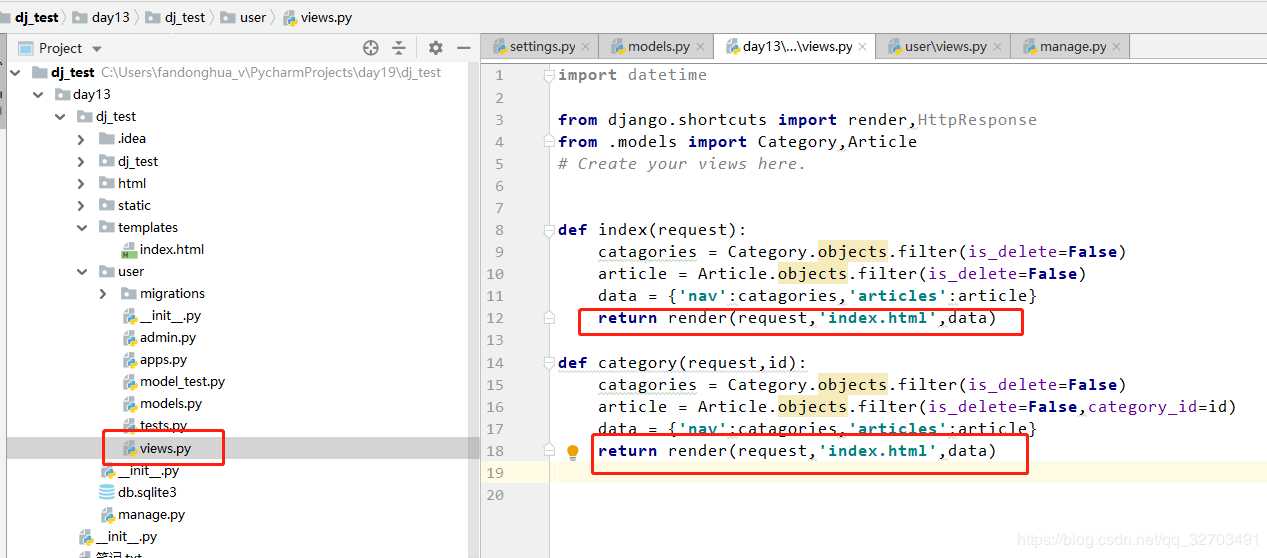Collapse the templates folder
This screenshot has height=558, width=1267.
[81, 227]
